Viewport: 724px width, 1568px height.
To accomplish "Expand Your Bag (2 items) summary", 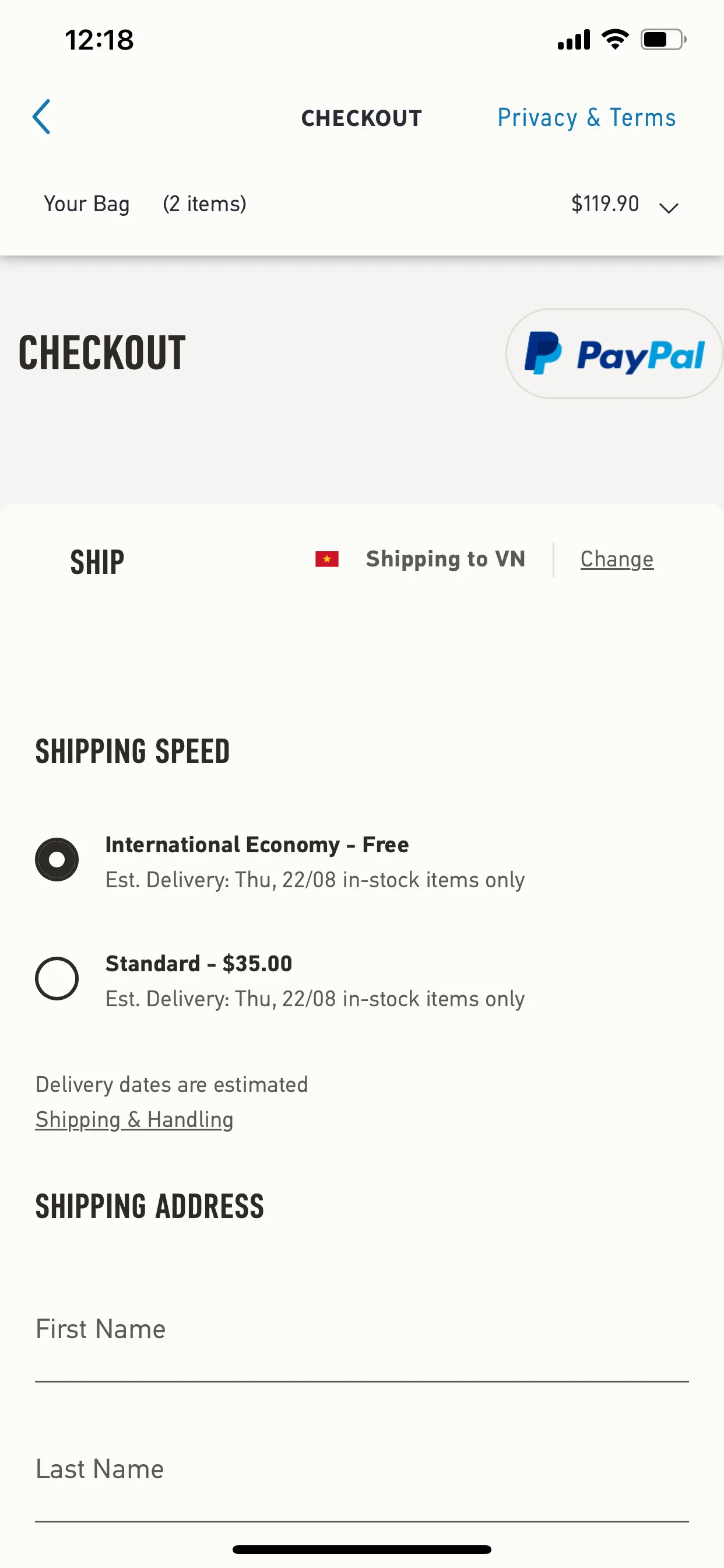I will tap(145, 204).
